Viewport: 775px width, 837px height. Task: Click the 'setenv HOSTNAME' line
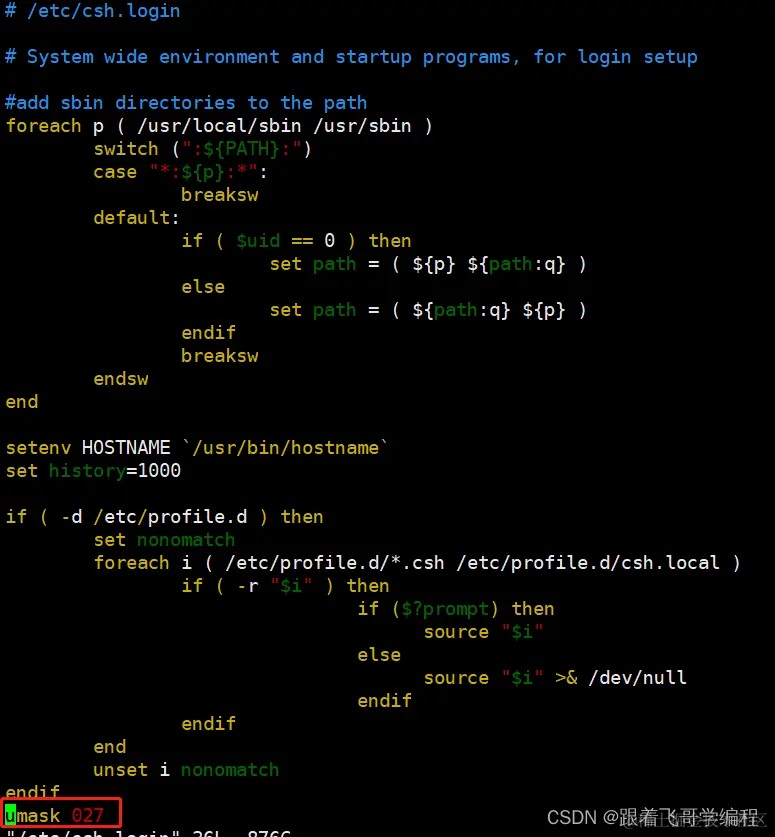click(196, 447)
